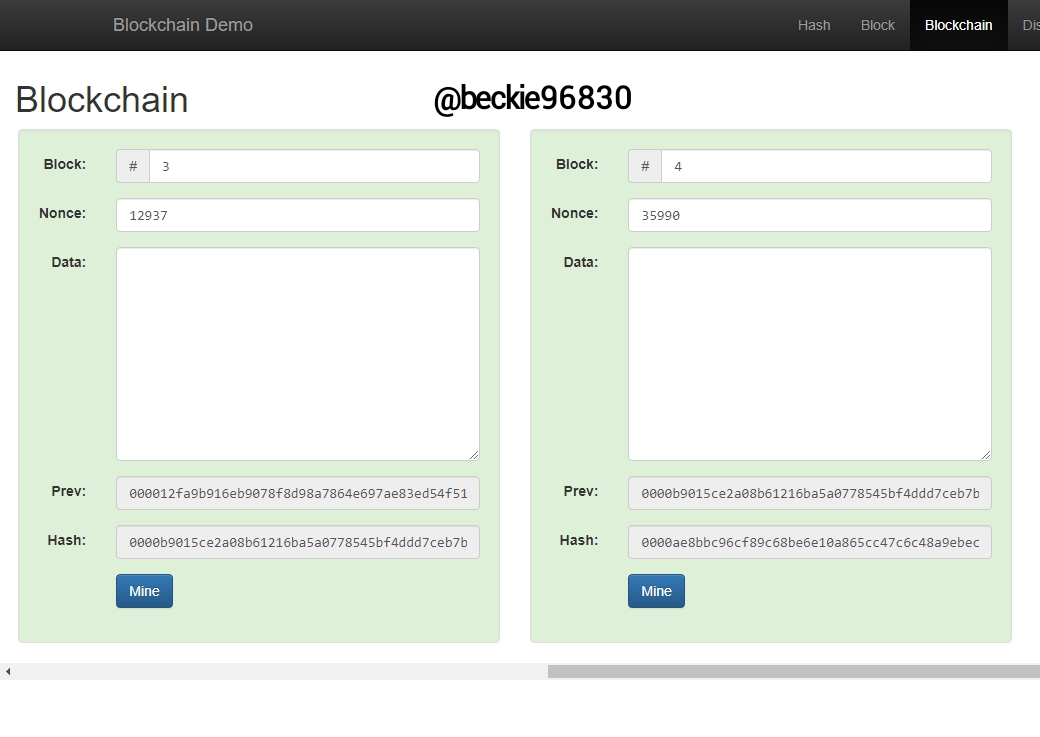Open the Block tab in navbar
The image size is (1040, 737).
878,25
